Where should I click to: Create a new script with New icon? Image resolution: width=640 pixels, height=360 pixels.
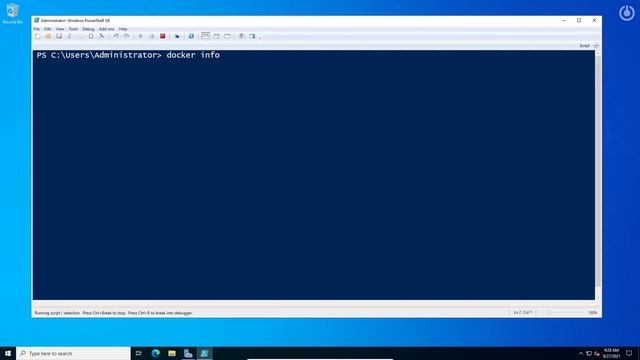coord(38,36)
